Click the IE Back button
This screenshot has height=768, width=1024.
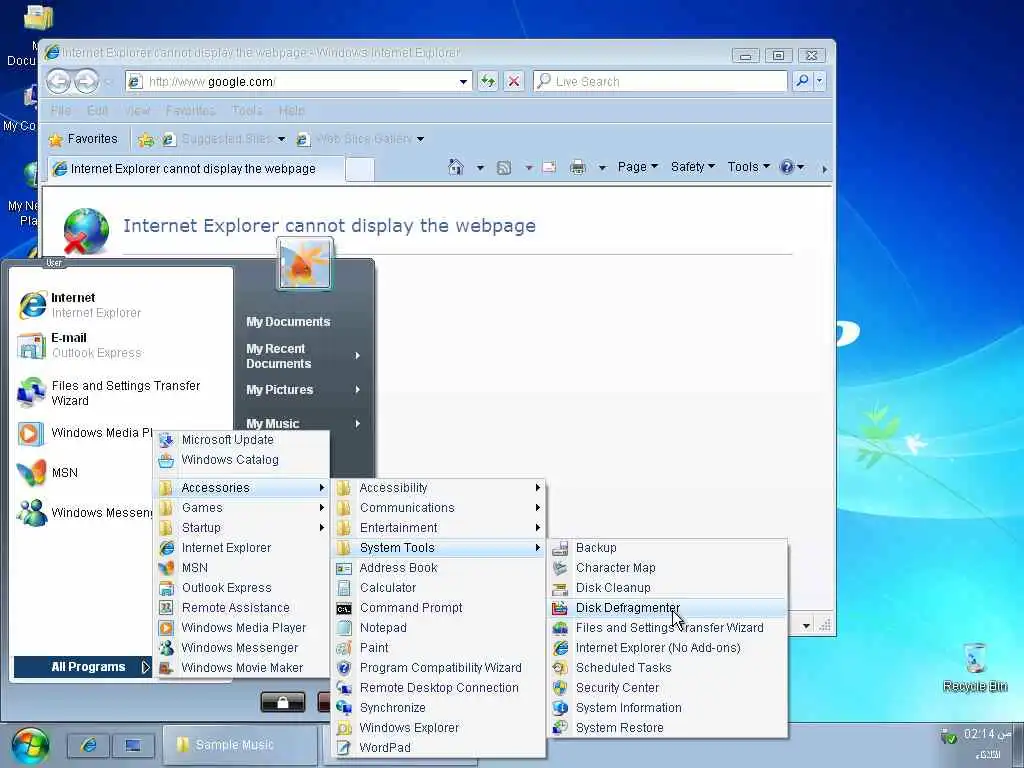59,82
